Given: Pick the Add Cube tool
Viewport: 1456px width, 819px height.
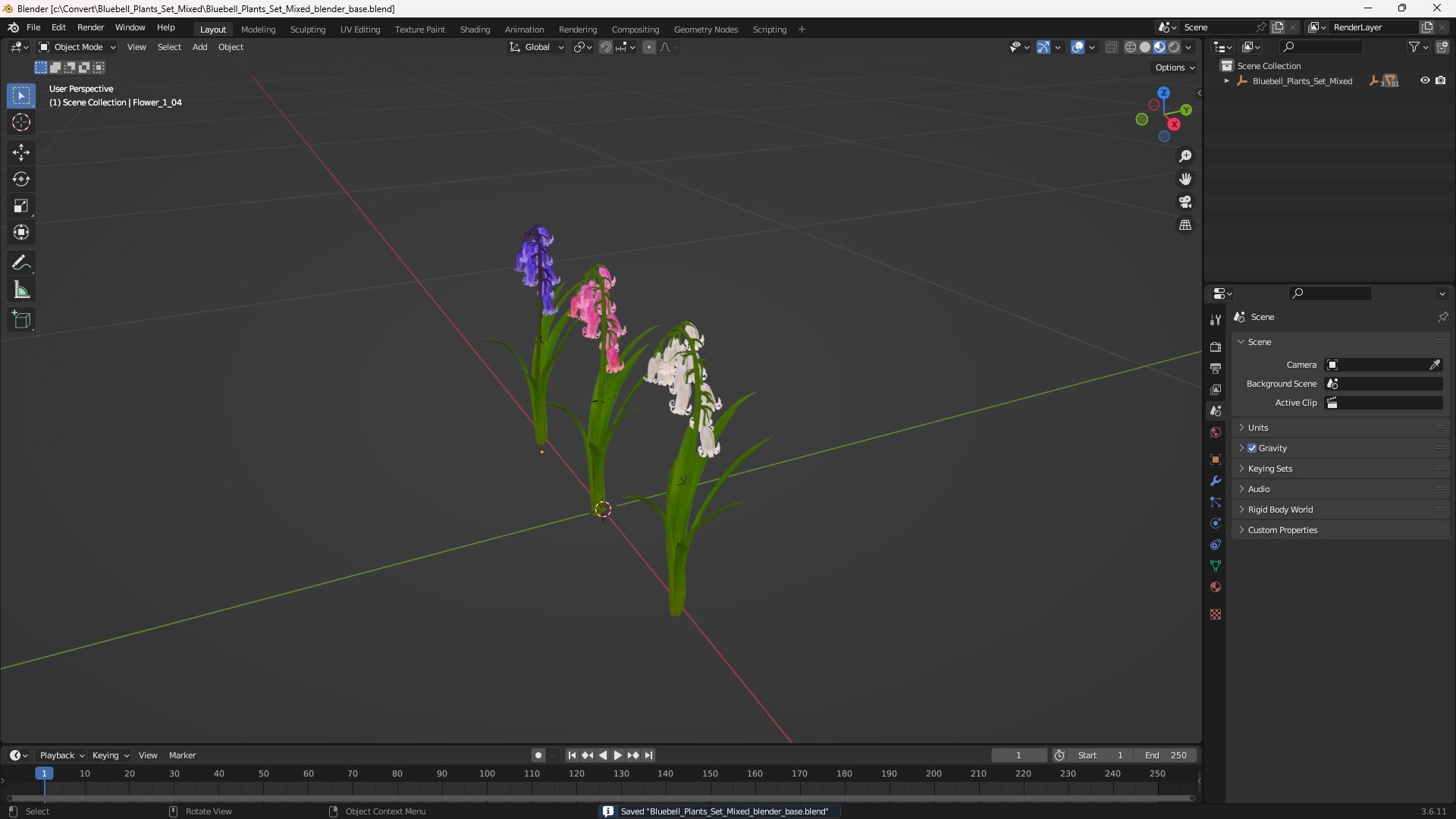Looking at the screenshot, I should coord(21,320).
